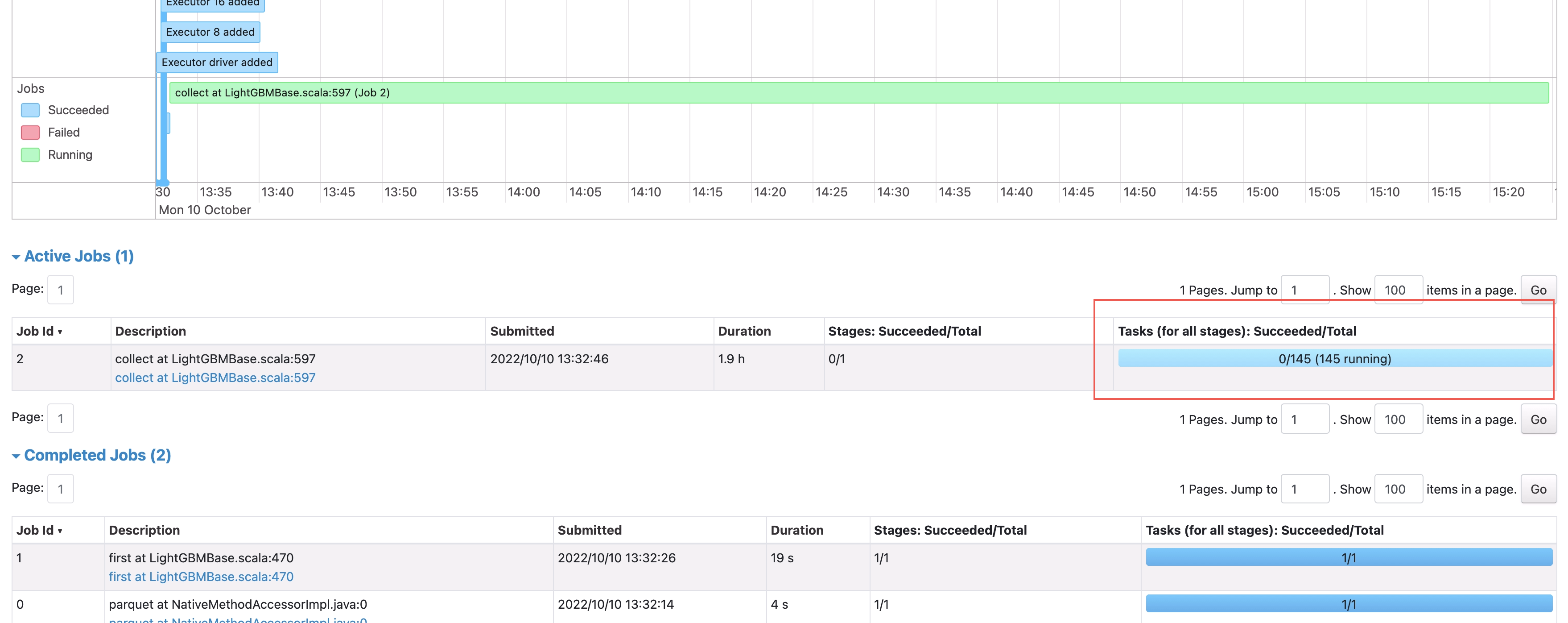1568x623 pixels.
Task: Sort Active Jobs by Submitted column
Action: [522, 331]
